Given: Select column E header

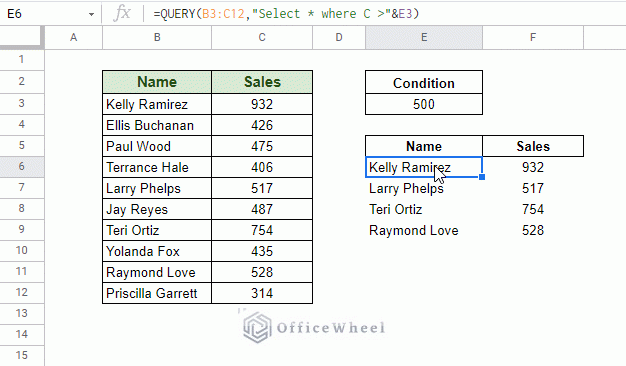Looking at the screenshot, I should click(x=424, y=38).
